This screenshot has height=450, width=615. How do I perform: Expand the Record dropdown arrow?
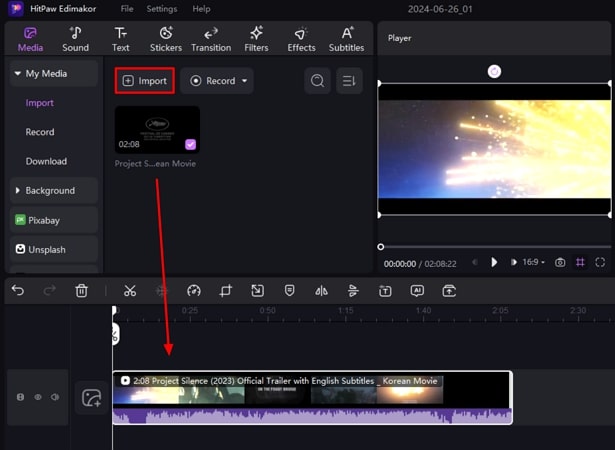pos(244,81)
